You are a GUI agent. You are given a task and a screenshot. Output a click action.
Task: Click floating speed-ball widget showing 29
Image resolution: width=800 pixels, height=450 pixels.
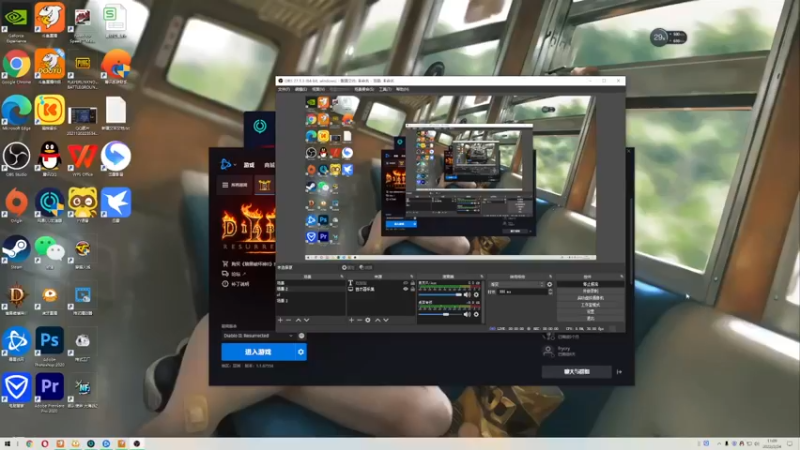tap(668, 37)
